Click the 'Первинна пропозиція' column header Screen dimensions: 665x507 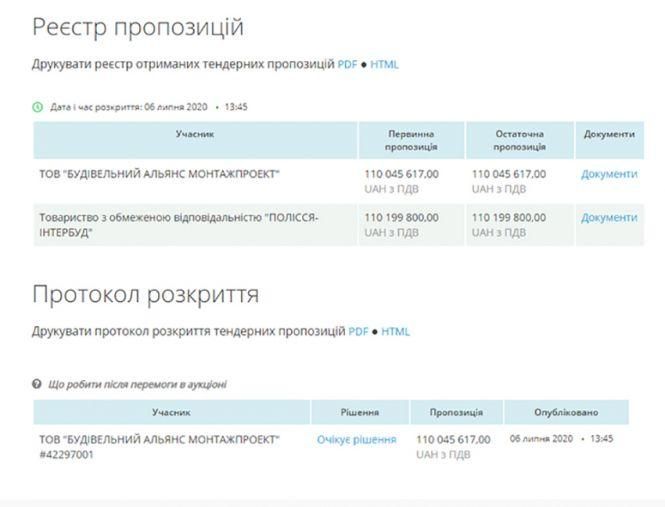[x=411, y=140]
